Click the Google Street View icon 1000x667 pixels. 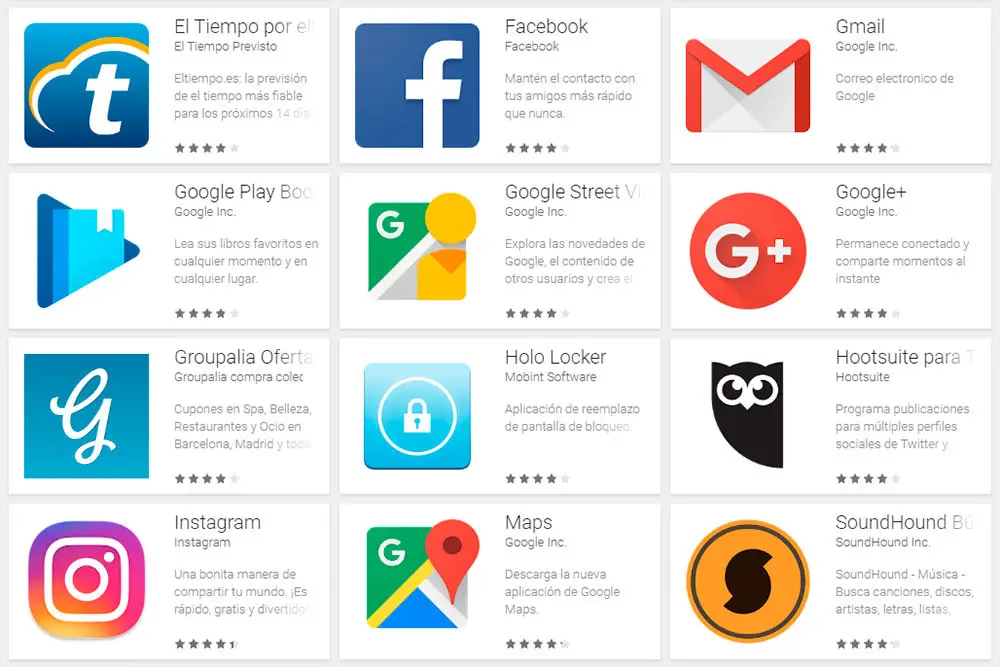tap(422, 247)
